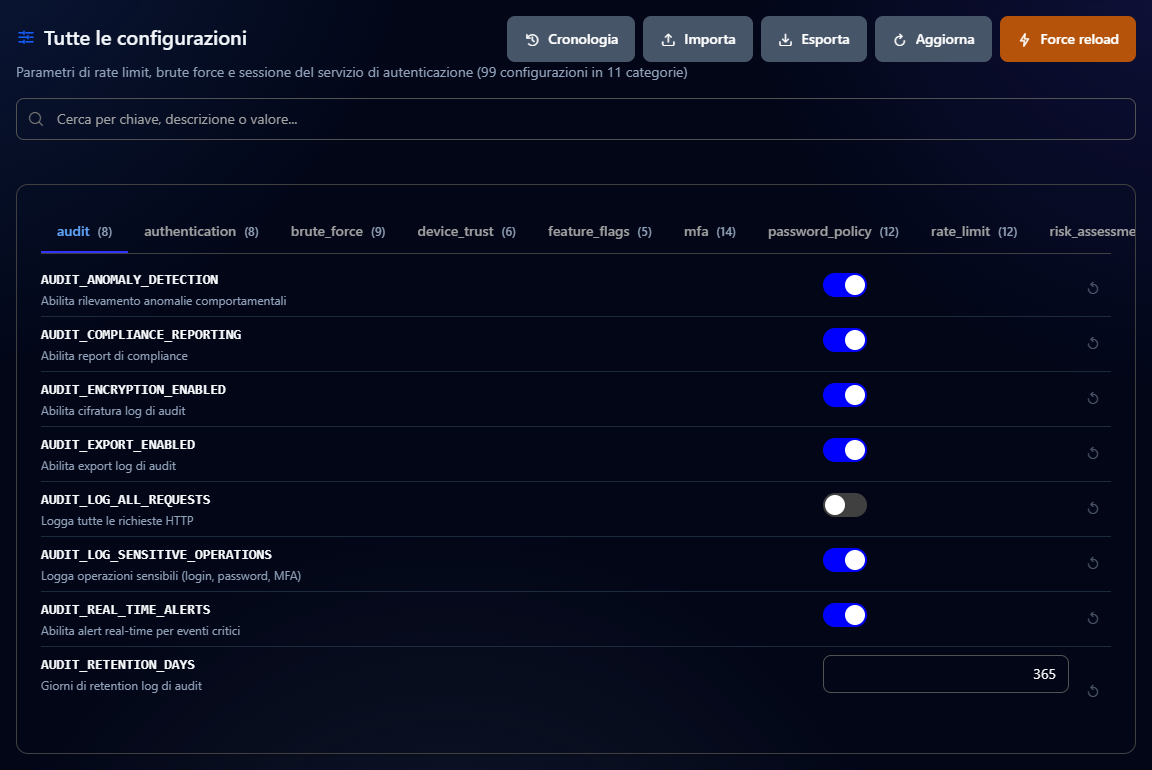Open the password_policy tab
The image size is (1152, 770).
click(833, 231)
